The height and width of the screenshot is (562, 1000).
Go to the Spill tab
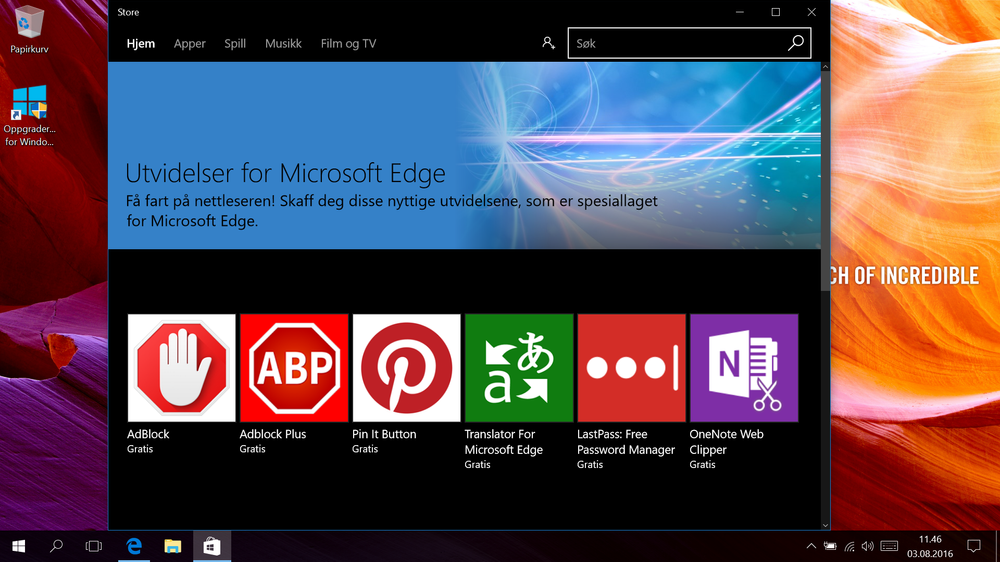coord(235,43)
